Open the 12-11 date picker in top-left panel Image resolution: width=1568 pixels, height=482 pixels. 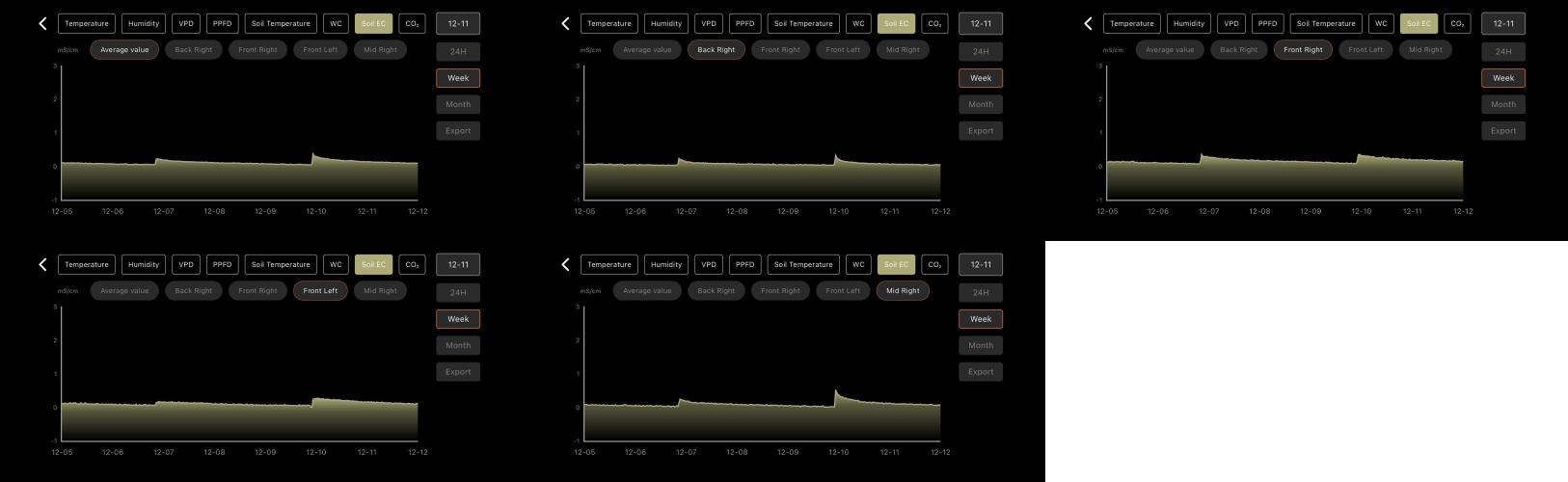click(x=458, y=24)
